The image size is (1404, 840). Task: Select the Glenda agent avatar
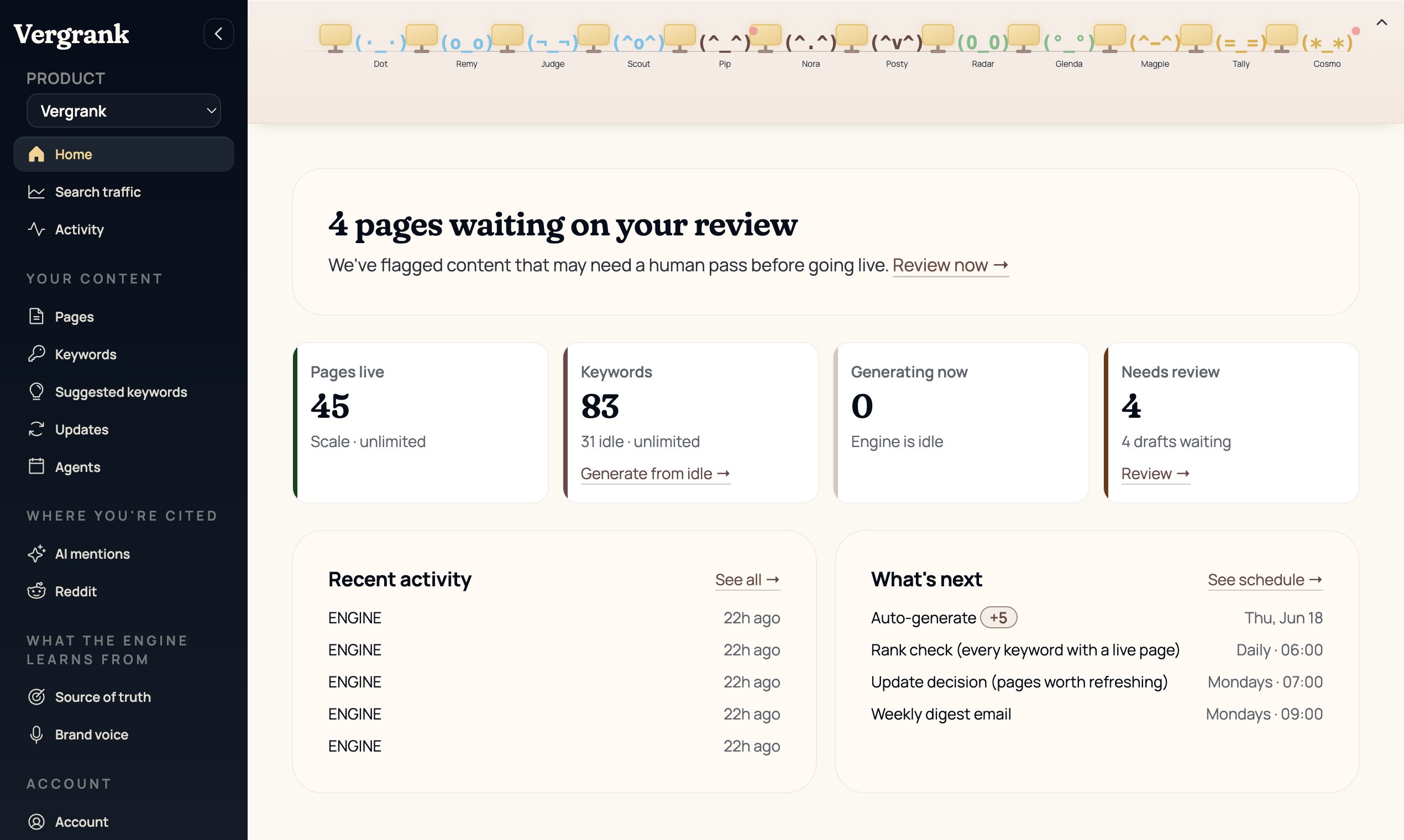[x=1069, y=43]
